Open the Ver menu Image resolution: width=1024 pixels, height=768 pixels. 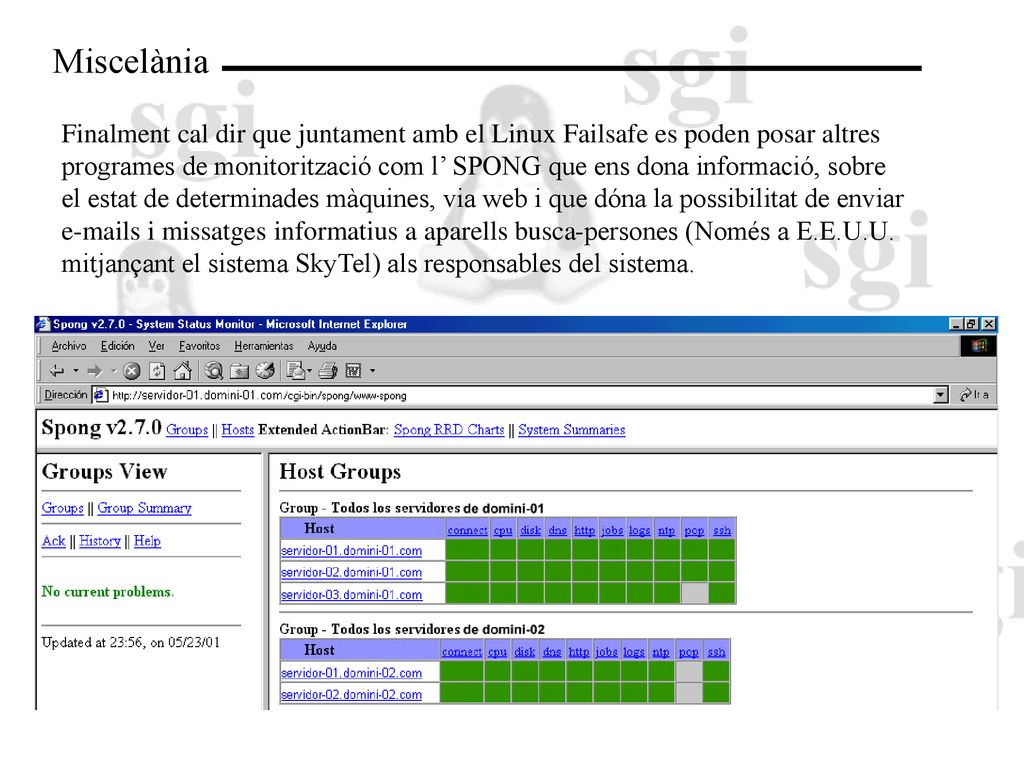click(x=157, y=346)
